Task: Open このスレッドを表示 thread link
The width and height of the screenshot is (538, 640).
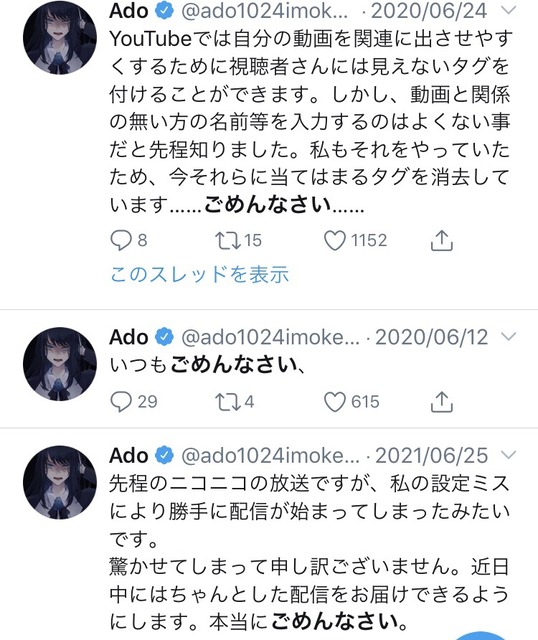Action: (200, 274)
